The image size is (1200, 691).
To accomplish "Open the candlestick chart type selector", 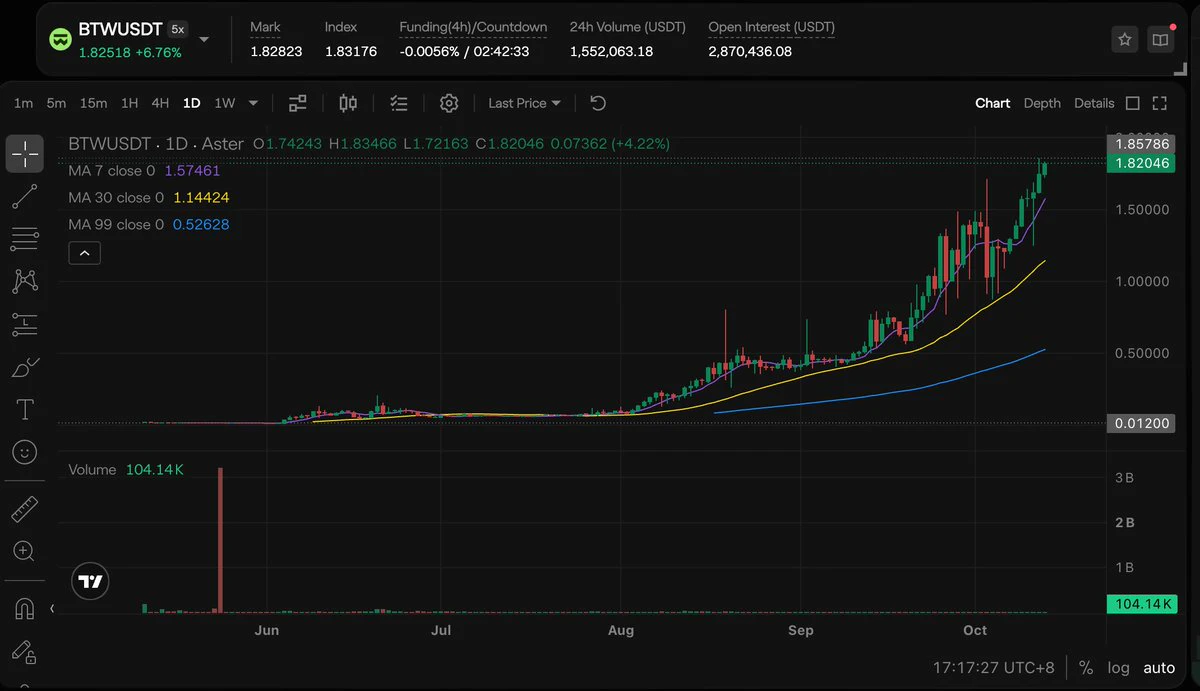I will [348, 103].
